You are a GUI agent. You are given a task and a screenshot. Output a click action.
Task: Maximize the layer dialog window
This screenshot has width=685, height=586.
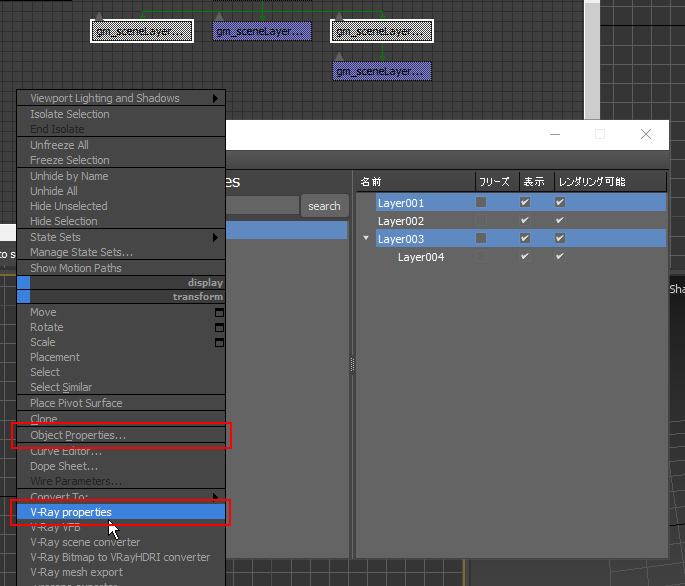coord(600,134)
